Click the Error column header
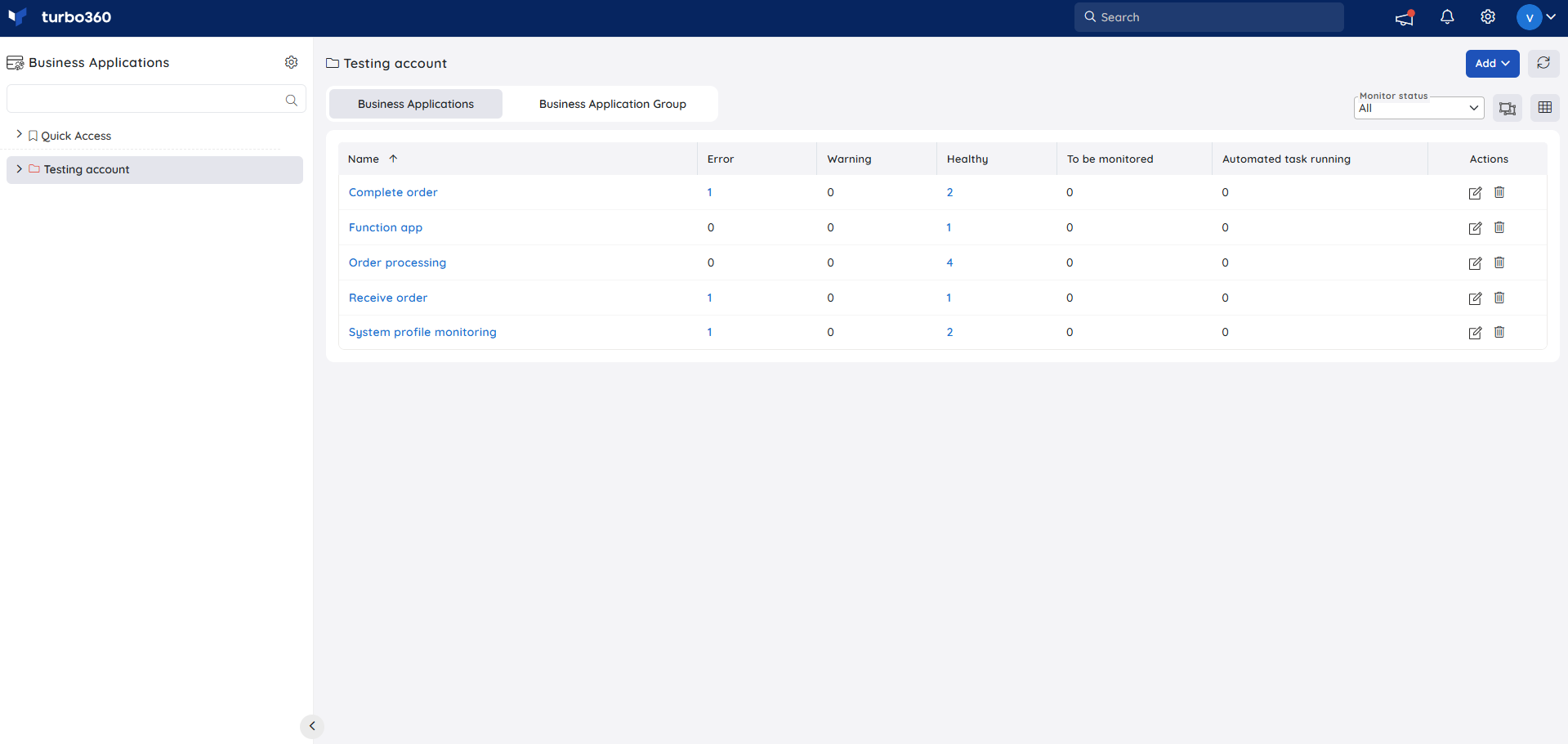The height and width of the screenshot is (744, 1568). [721, 159]
